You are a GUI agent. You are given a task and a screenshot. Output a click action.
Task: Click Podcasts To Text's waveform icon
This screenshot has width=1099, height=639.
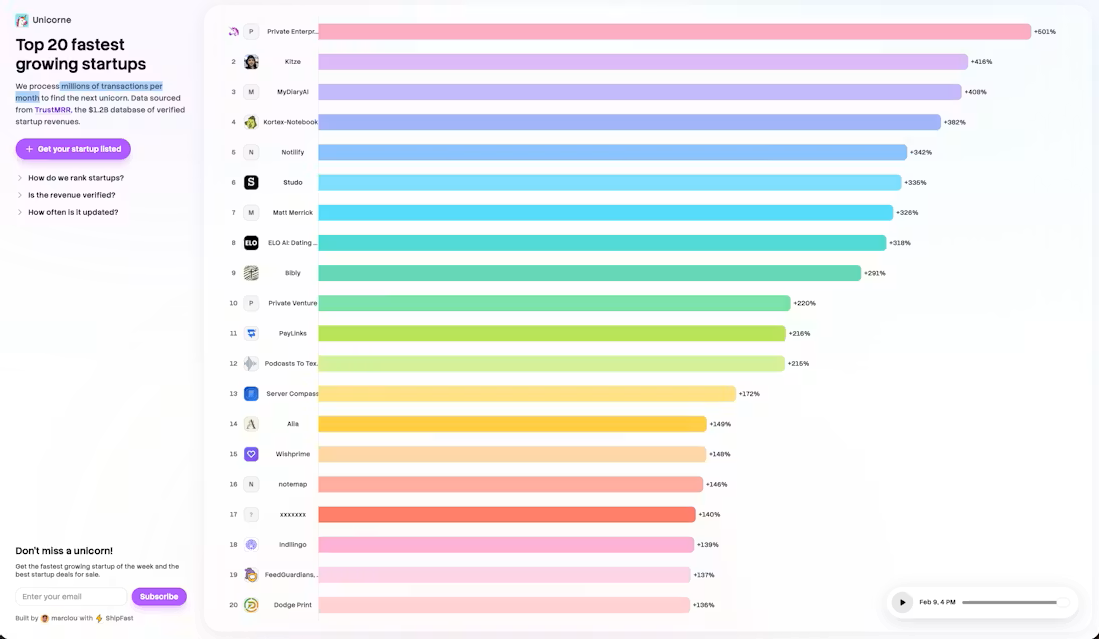click(x=251, y=364)
